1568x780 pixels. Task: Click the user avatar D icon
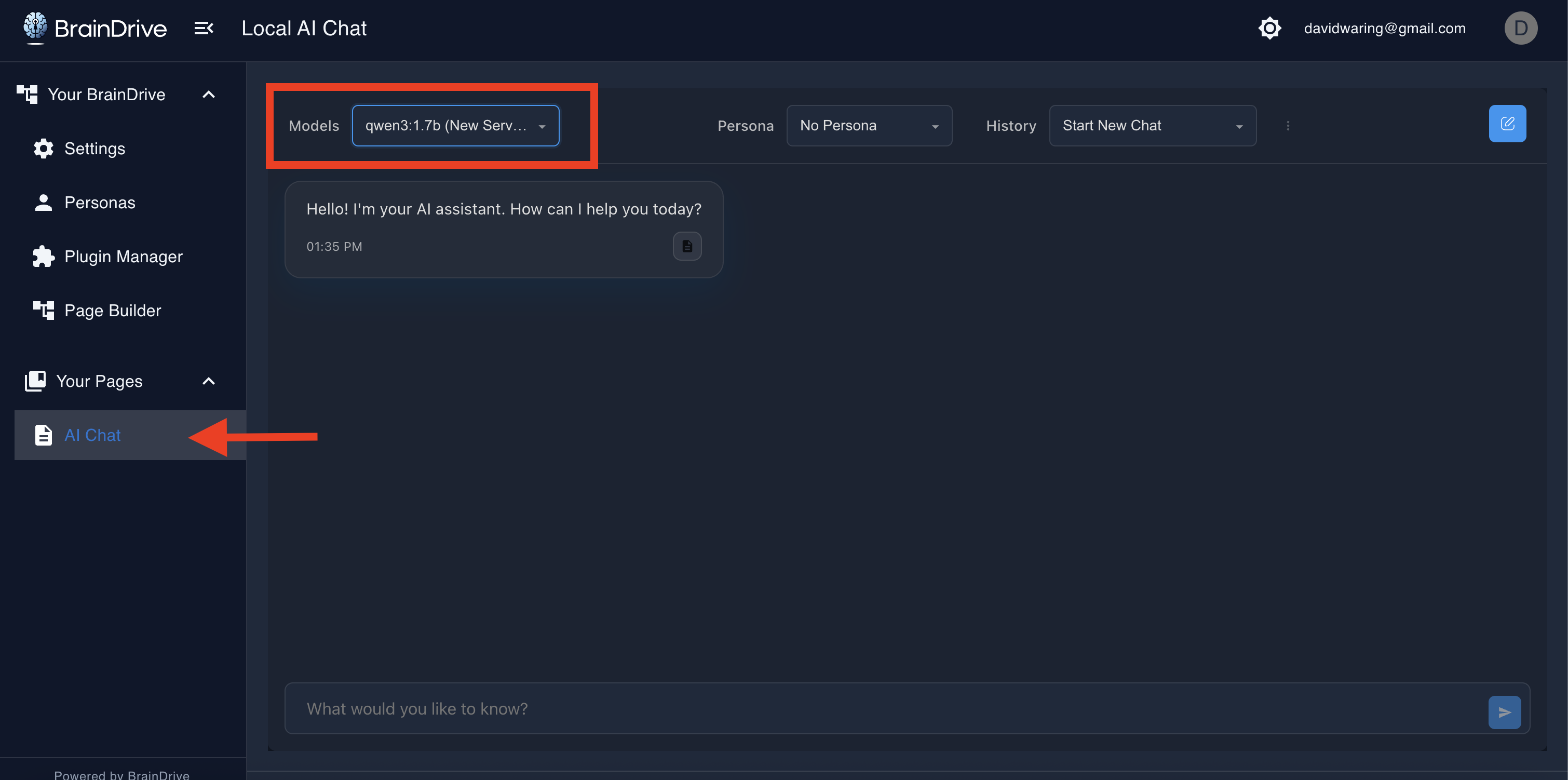click(1520, 28)
